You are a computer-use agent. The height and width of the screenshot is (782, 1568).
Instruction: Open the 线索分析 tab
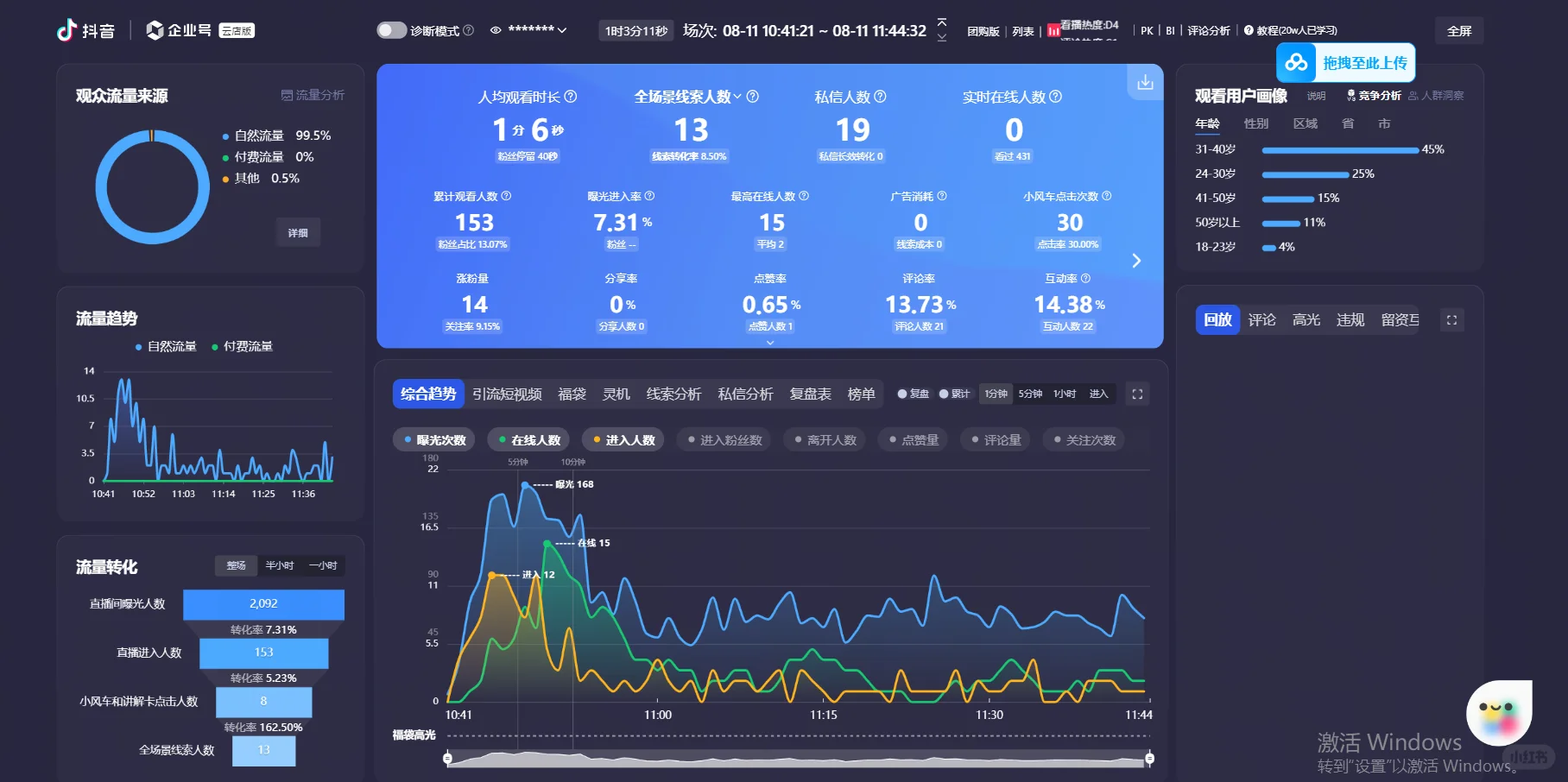673,394
